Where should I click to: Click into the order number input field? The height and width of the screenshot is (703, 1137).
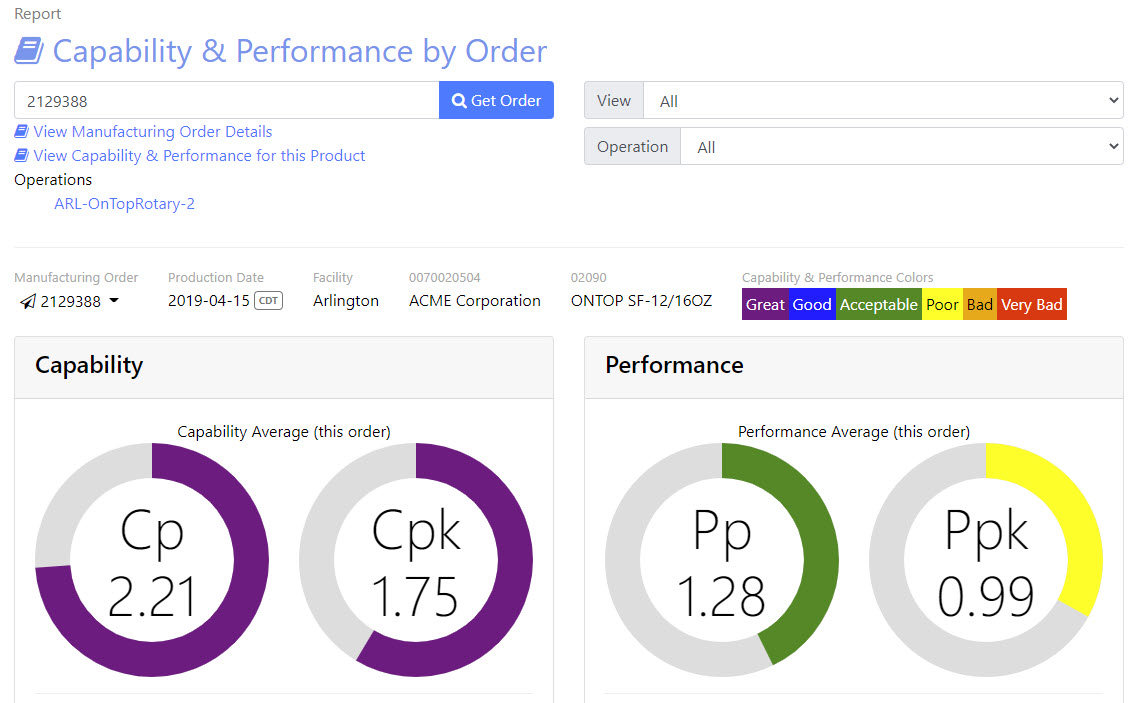226,100
